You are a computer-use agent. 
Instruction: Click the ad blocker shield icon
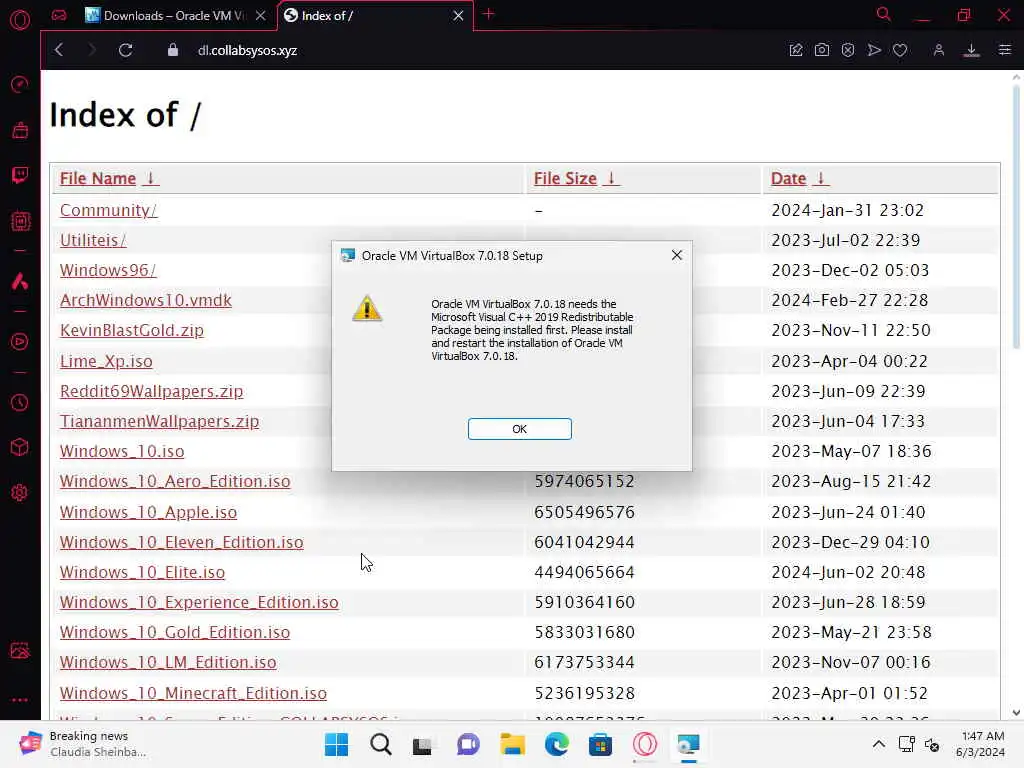pyautogui.click(x=848, y=50)
